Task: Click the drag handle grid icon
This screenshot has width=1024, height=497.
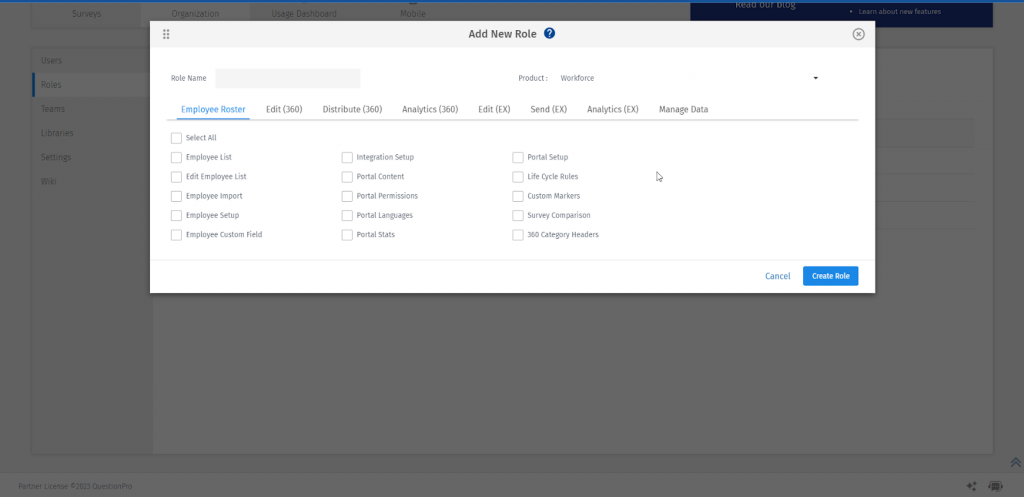Action: click(x=166, y=34)
